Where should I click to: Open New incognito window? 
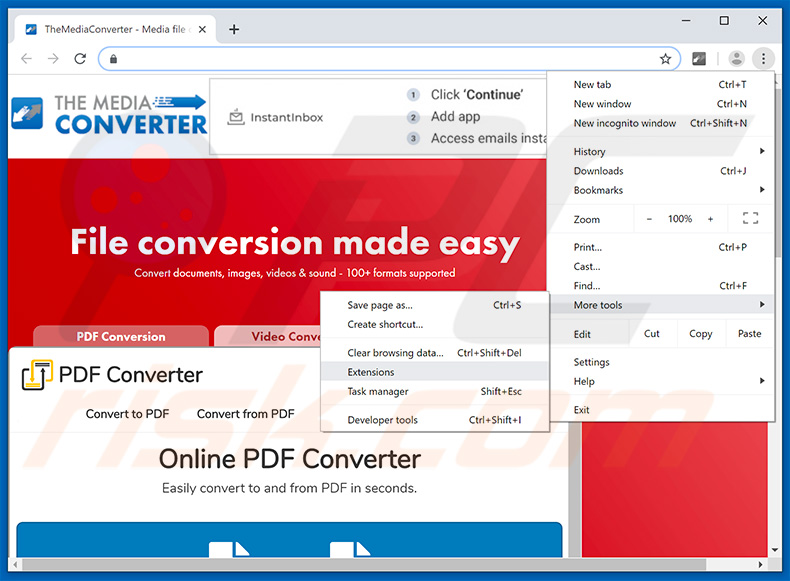click(661, 123)
